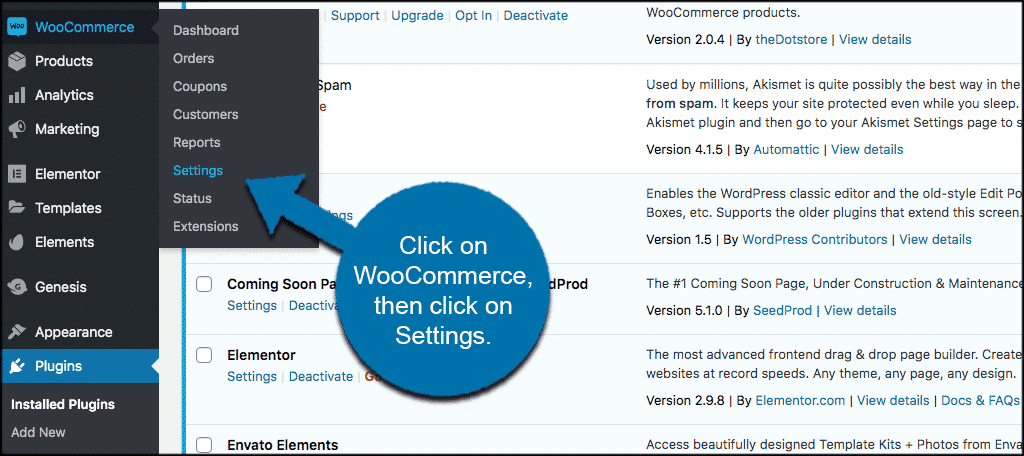Tick the Envato Elements plugin checkbox
Viewport: 1024px width, 456px height.
204,445
